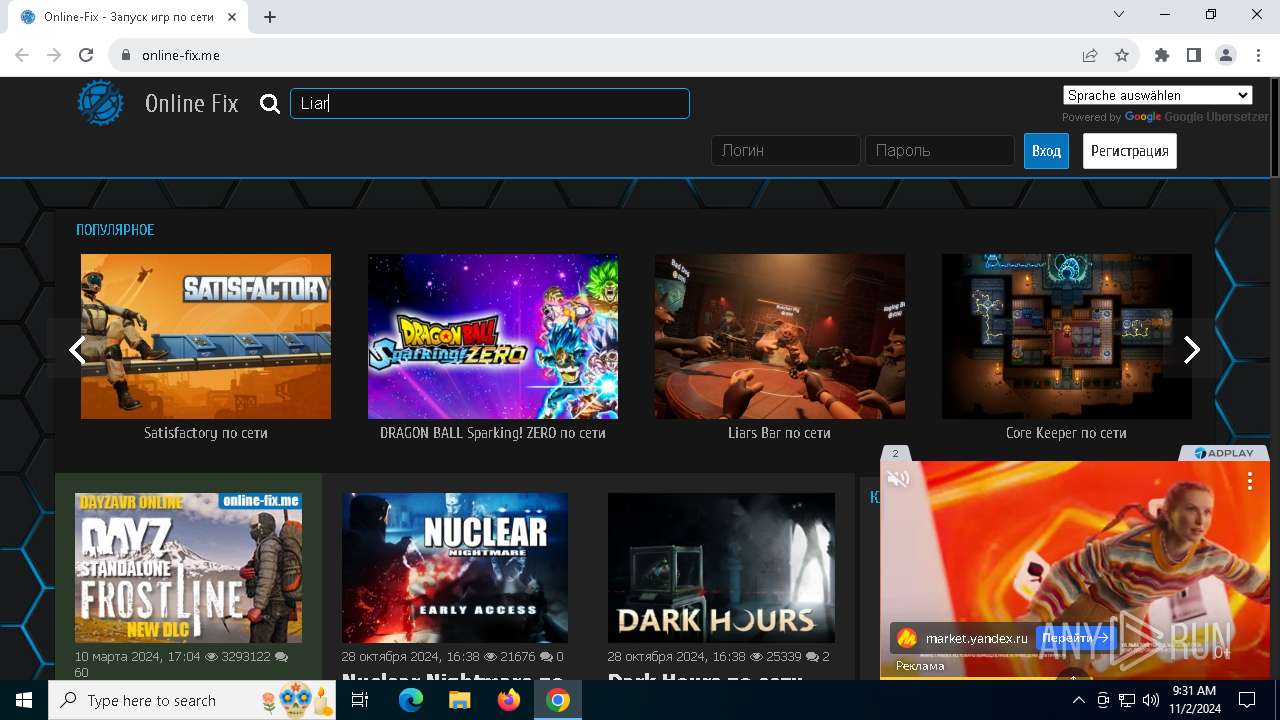The image size is (1280, 720).
Task: Open the Chrome three-dot menu
Action: point(1258,55)
